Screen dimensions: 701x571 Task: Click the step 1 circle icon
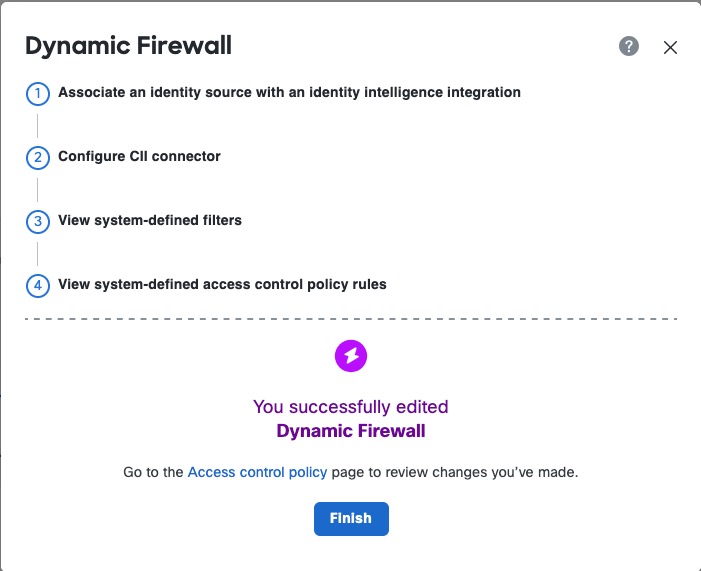pyautogui.click(x=37, y=94)
